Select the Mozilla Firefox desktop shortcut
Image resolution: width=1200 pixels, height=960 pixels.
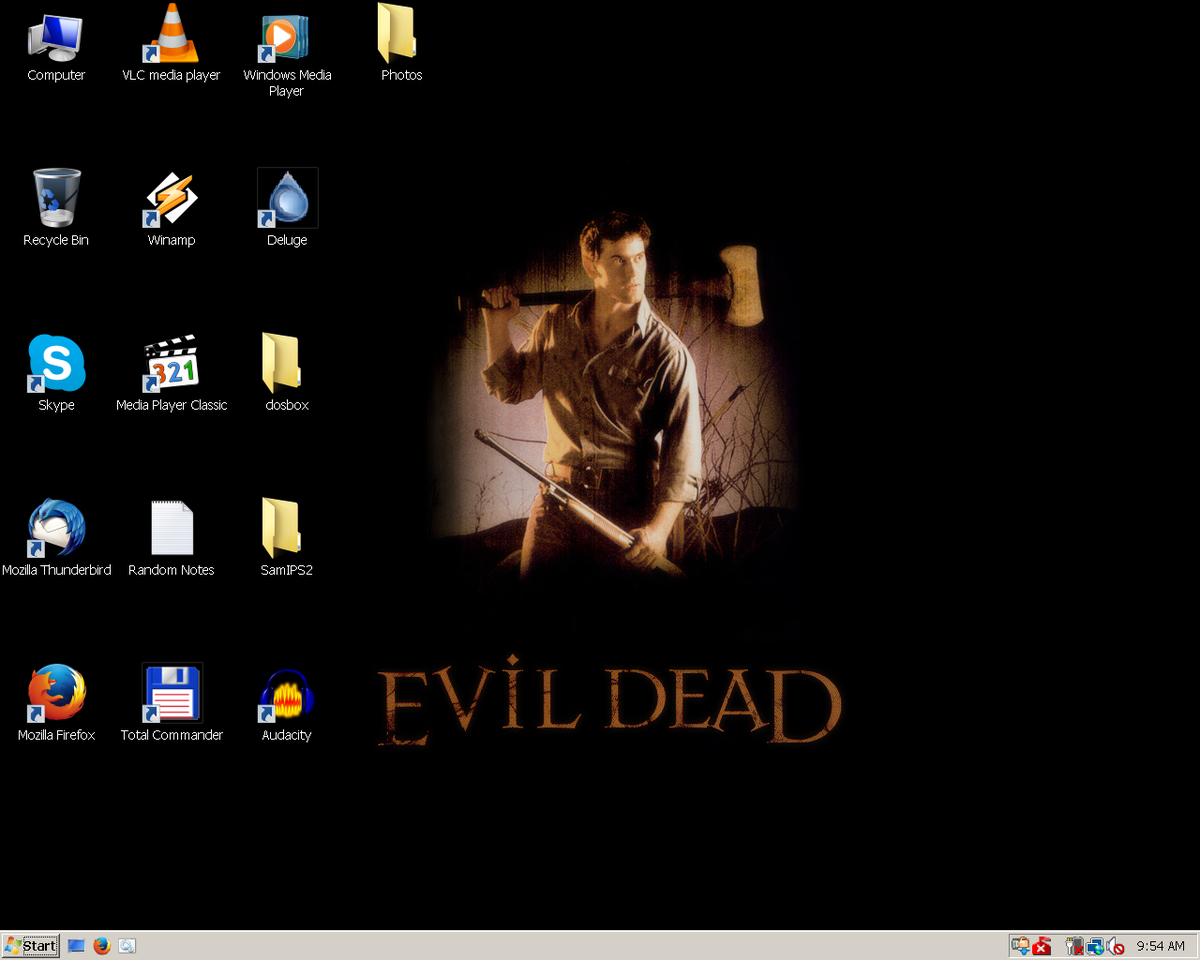pos(56,703)
